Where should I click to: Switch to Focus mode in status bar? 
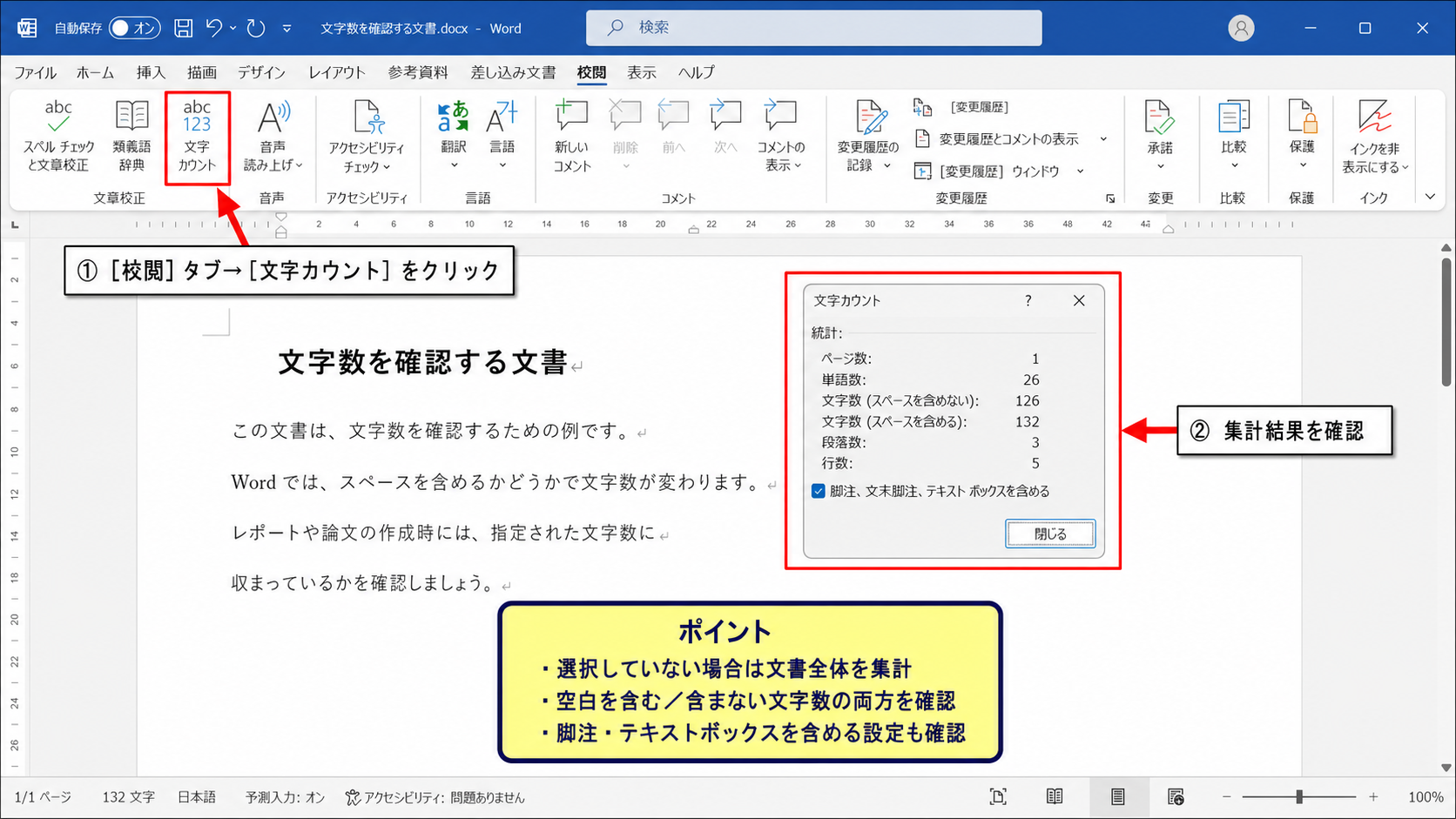(x=998, y=796)
